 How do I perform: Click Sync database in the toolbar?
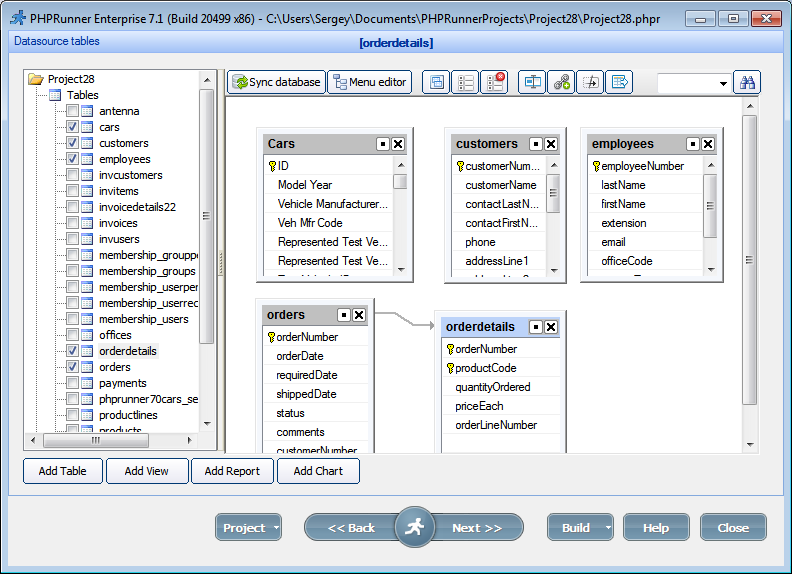tap(277, 82)
